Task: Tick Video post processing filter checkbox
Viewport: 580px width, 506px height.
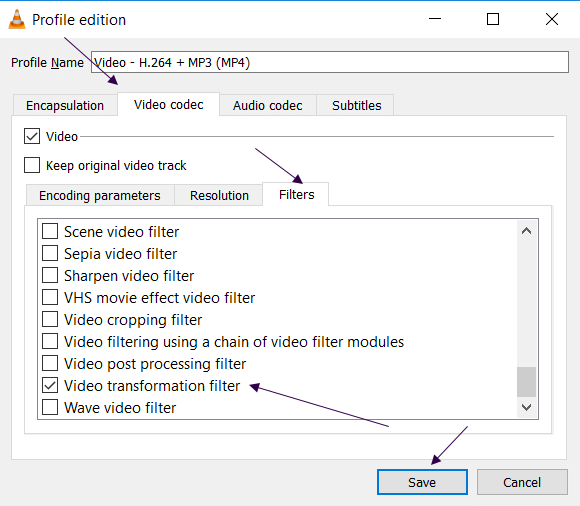Action: [50, 363]
